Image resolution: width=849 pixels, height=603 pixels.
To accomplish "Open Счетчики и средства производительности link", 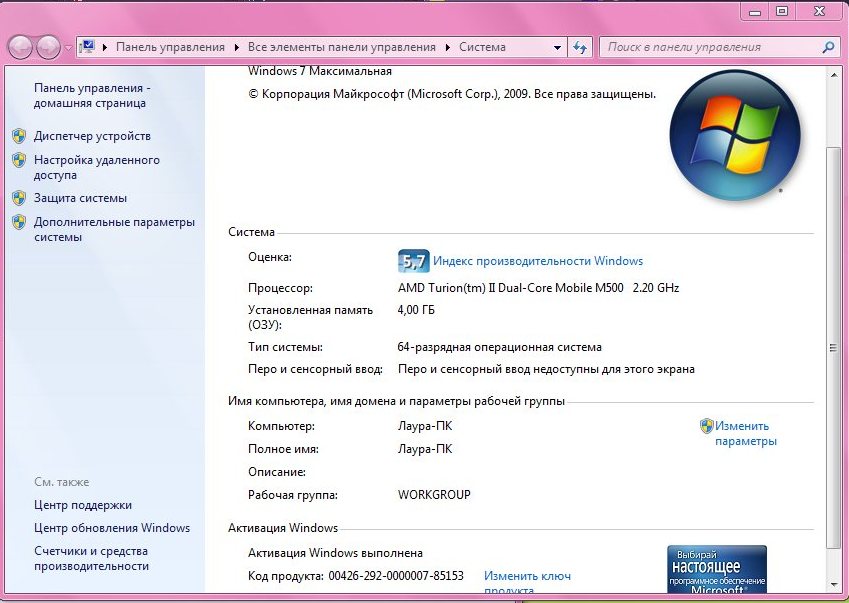I will tap(91, 558).
